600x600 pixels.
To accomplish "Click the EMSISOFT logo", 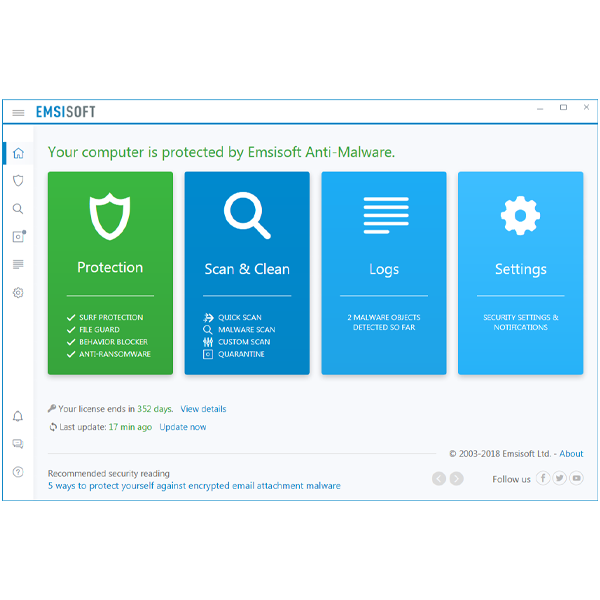I will coord(65,112).
